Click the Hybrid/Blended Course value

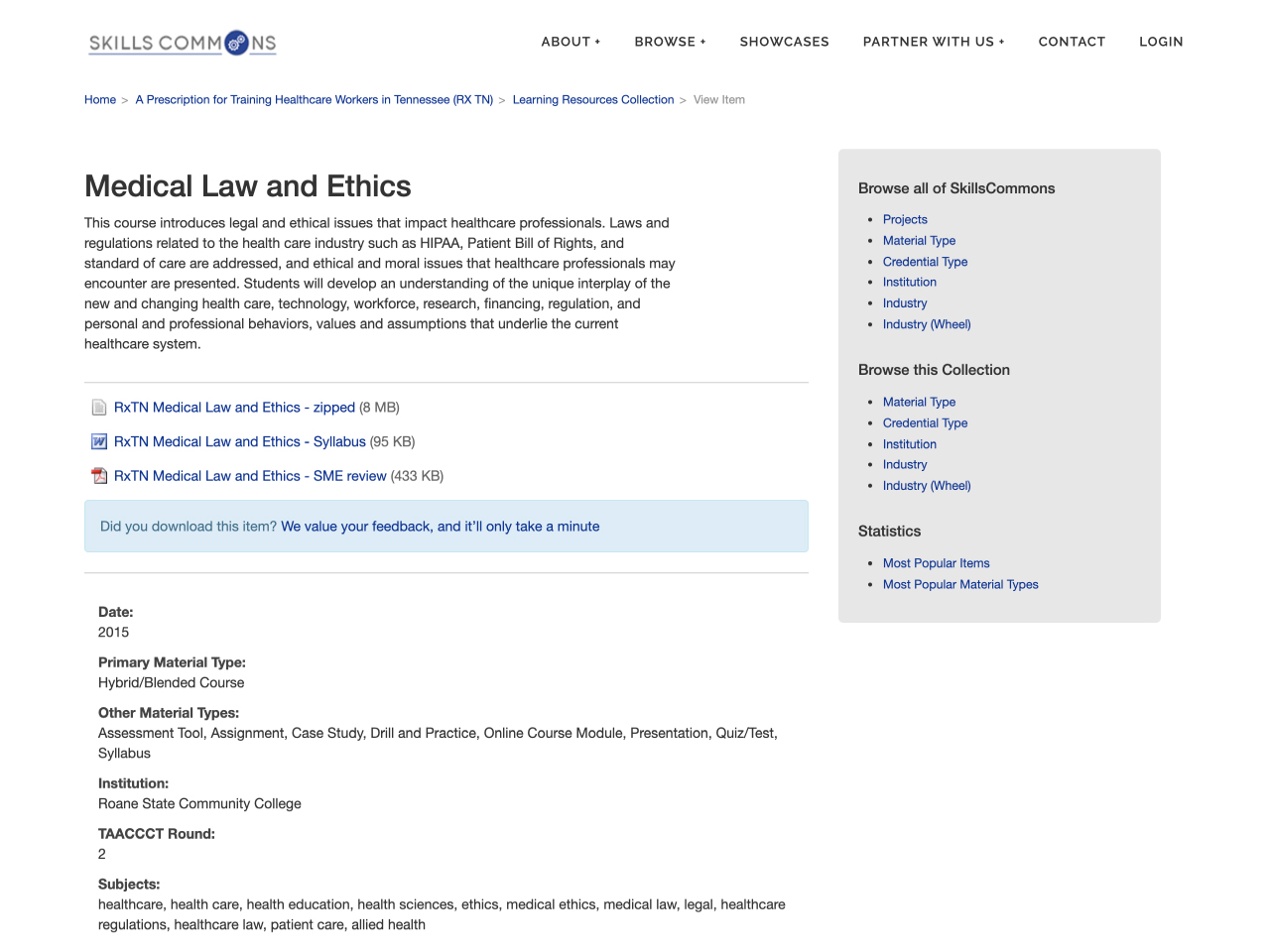click(171, 683)
